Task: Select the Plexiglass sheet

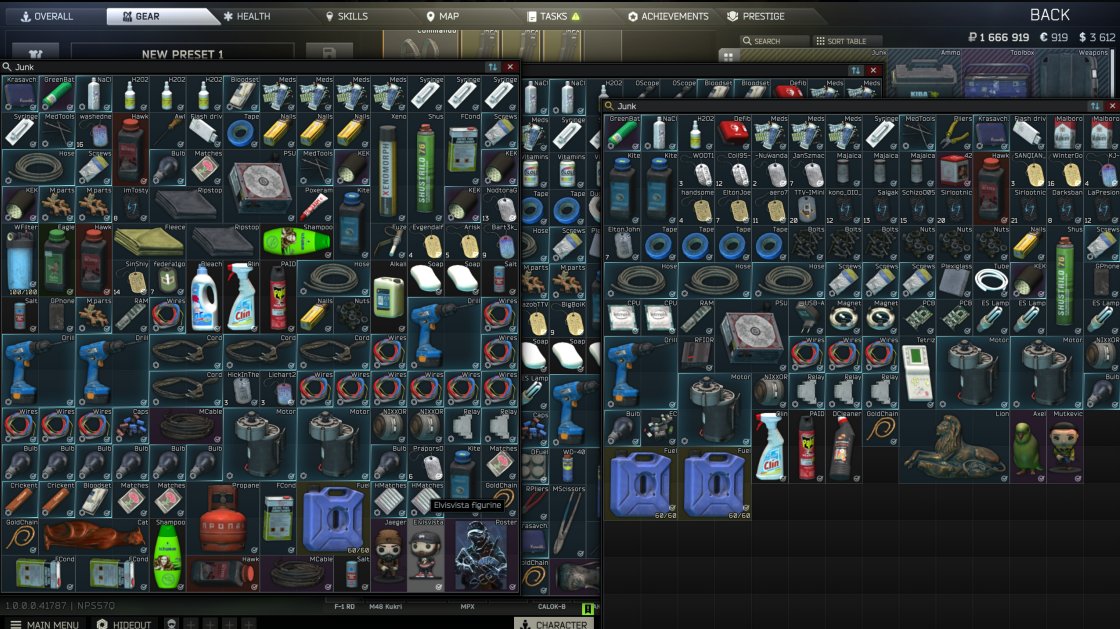Action: 954,280
